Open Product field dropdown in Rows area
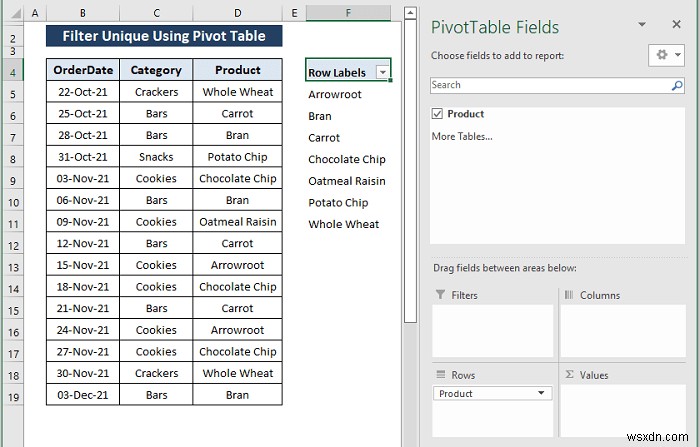Image resolution: width=700 pixels, height=447 pixels. tap(541, 393)
